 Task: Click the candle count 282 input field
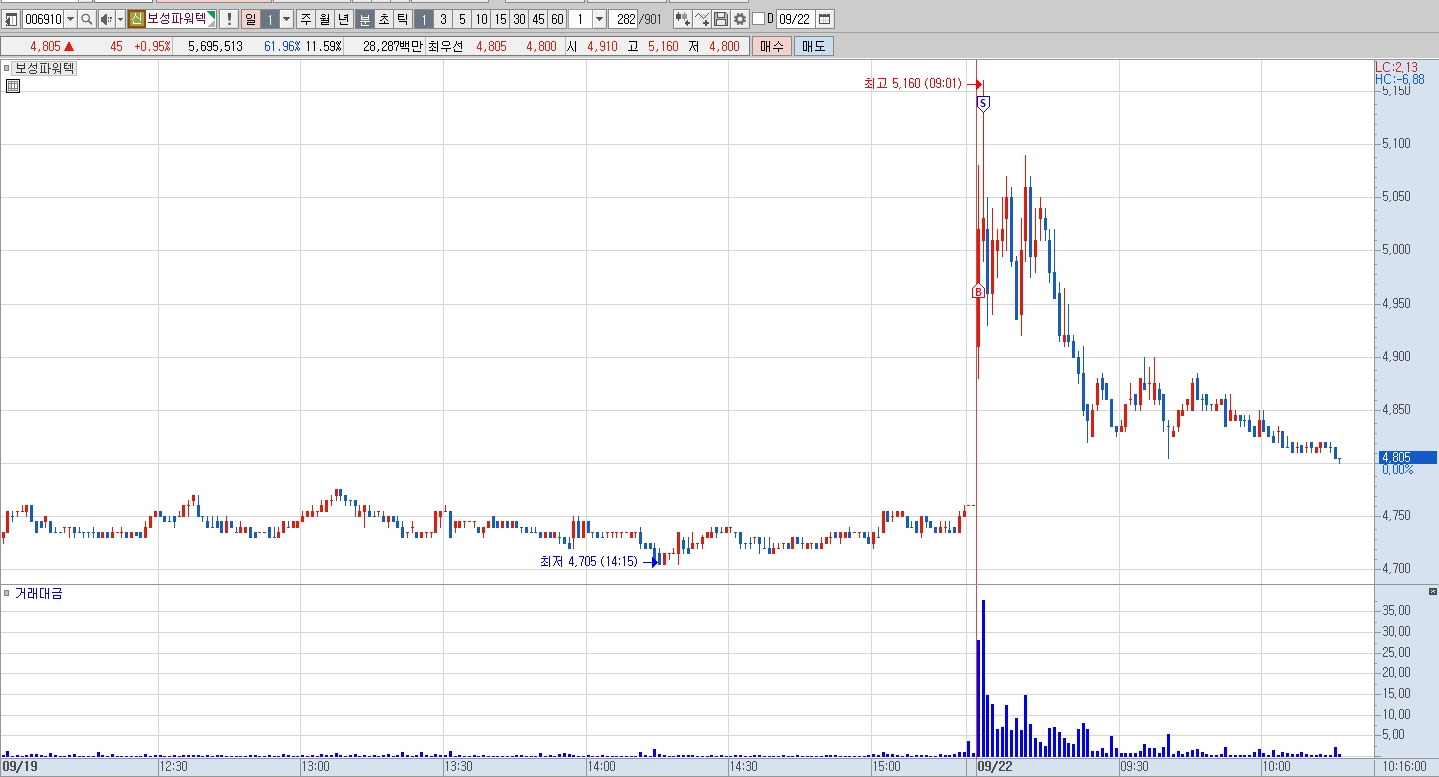[623, 19]
